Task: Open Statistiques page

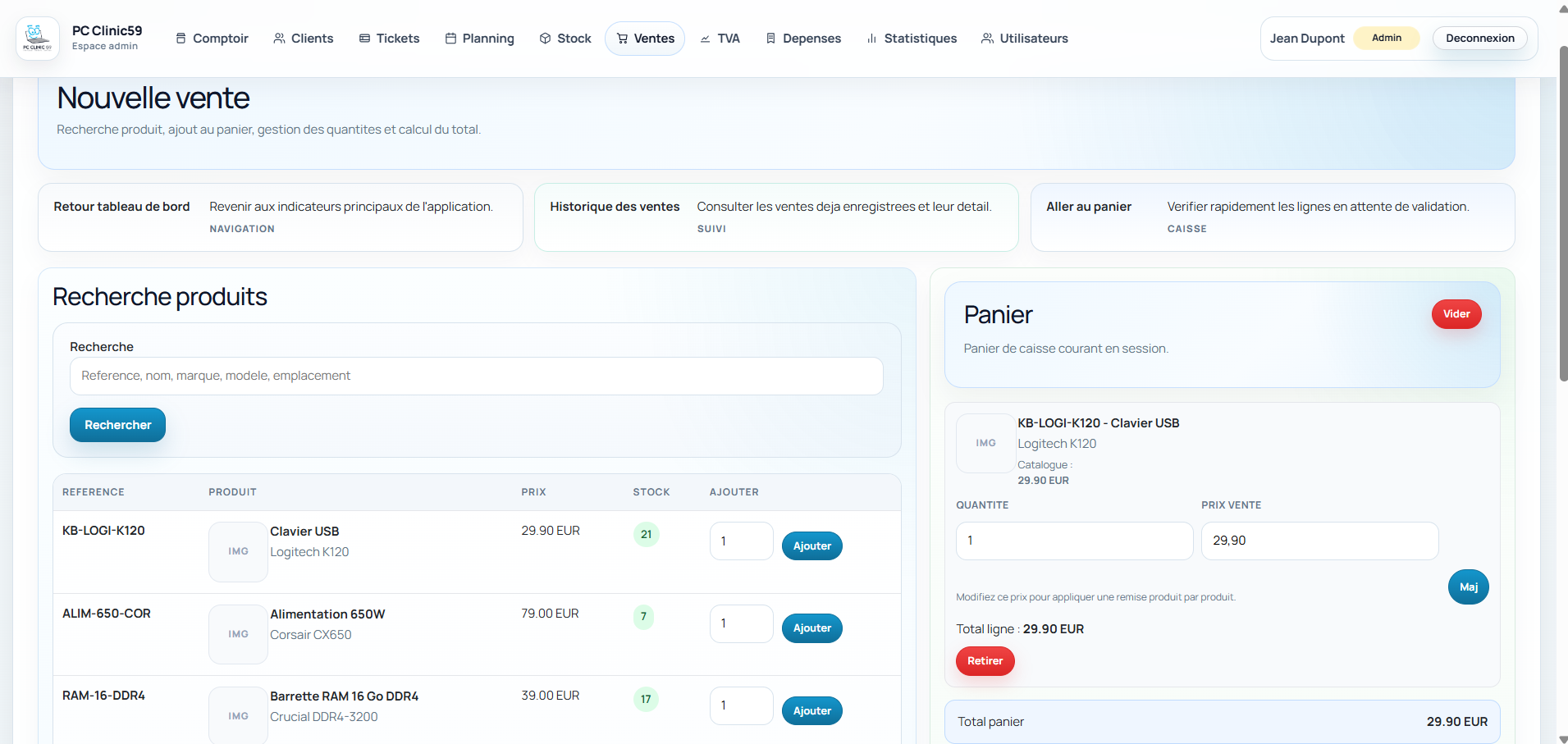Action: tap(912, 39)
